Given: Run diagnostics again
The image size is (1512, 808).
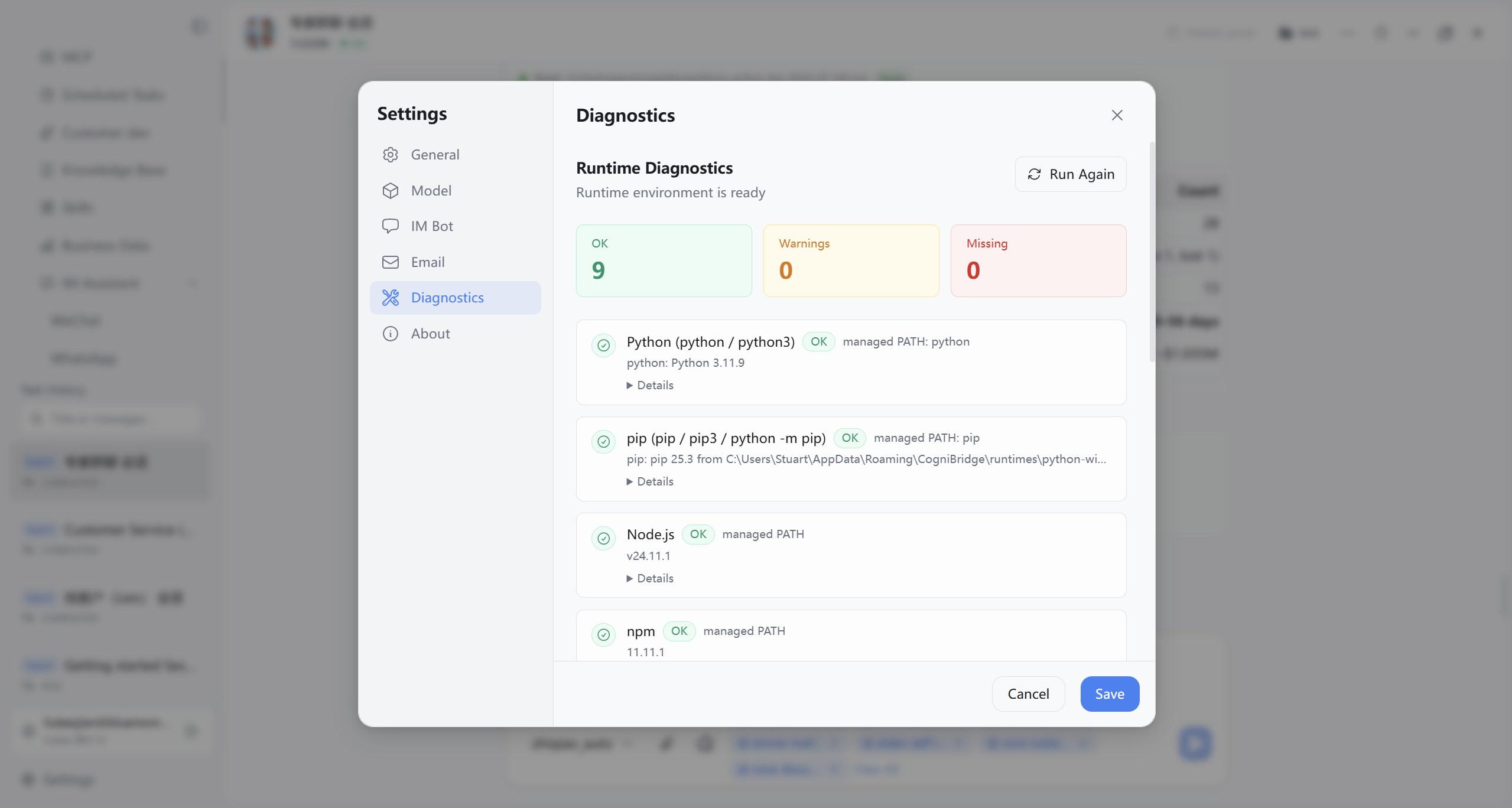Looking at the screenshot, I should point(1071,174).
